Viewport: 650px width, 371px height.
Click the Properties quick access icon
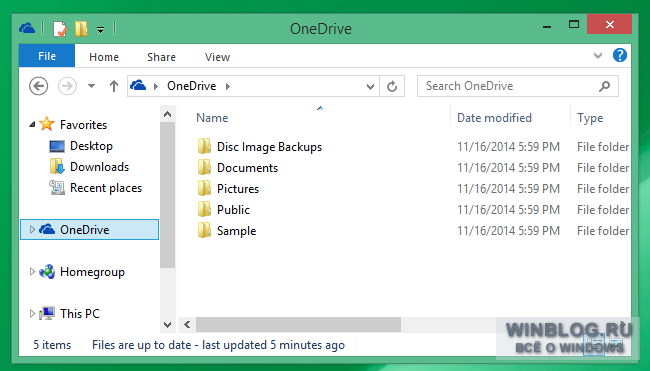60,29
